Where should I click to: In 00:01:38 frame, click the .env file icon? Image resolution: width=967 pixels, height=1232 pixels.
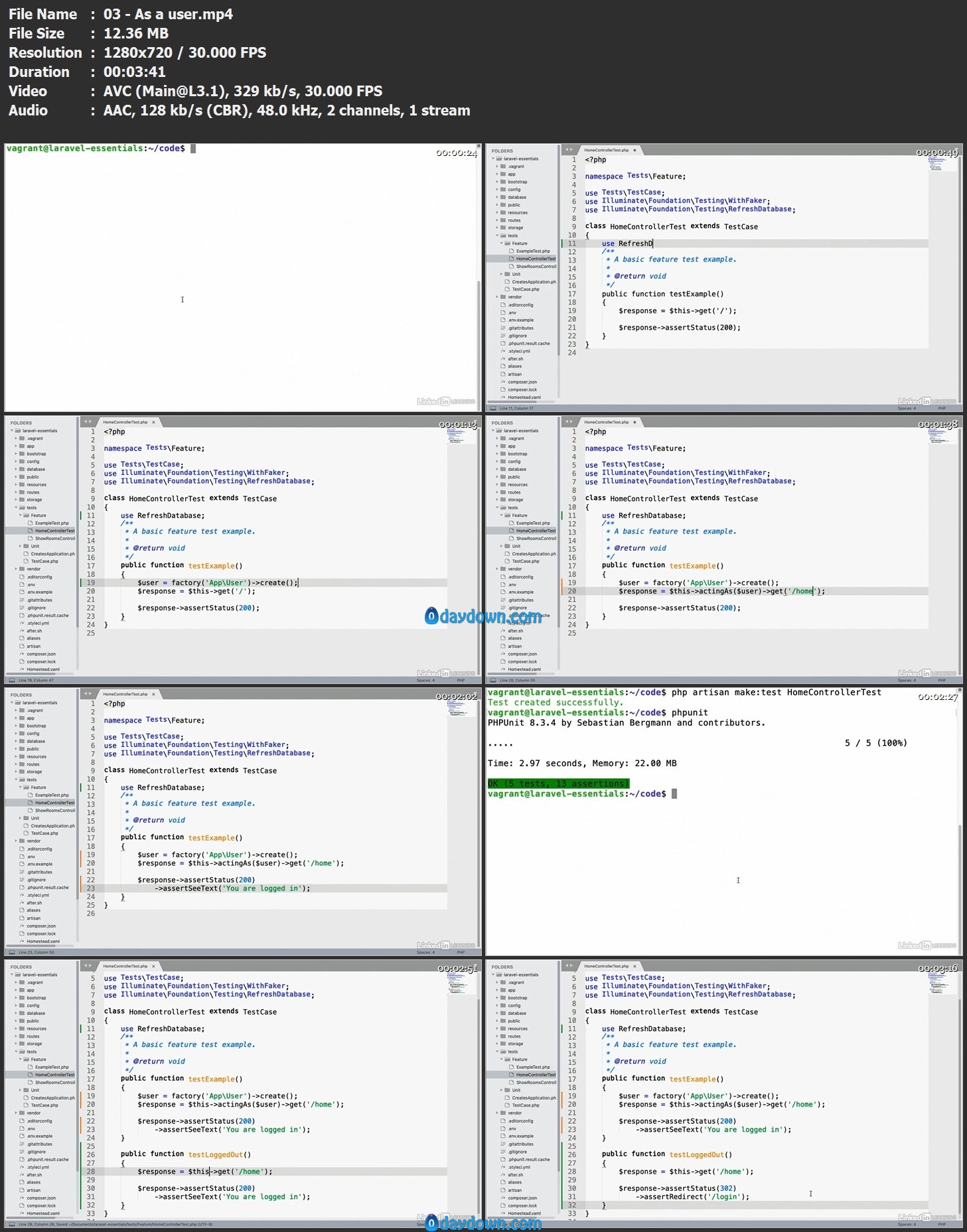click(504, 584)
